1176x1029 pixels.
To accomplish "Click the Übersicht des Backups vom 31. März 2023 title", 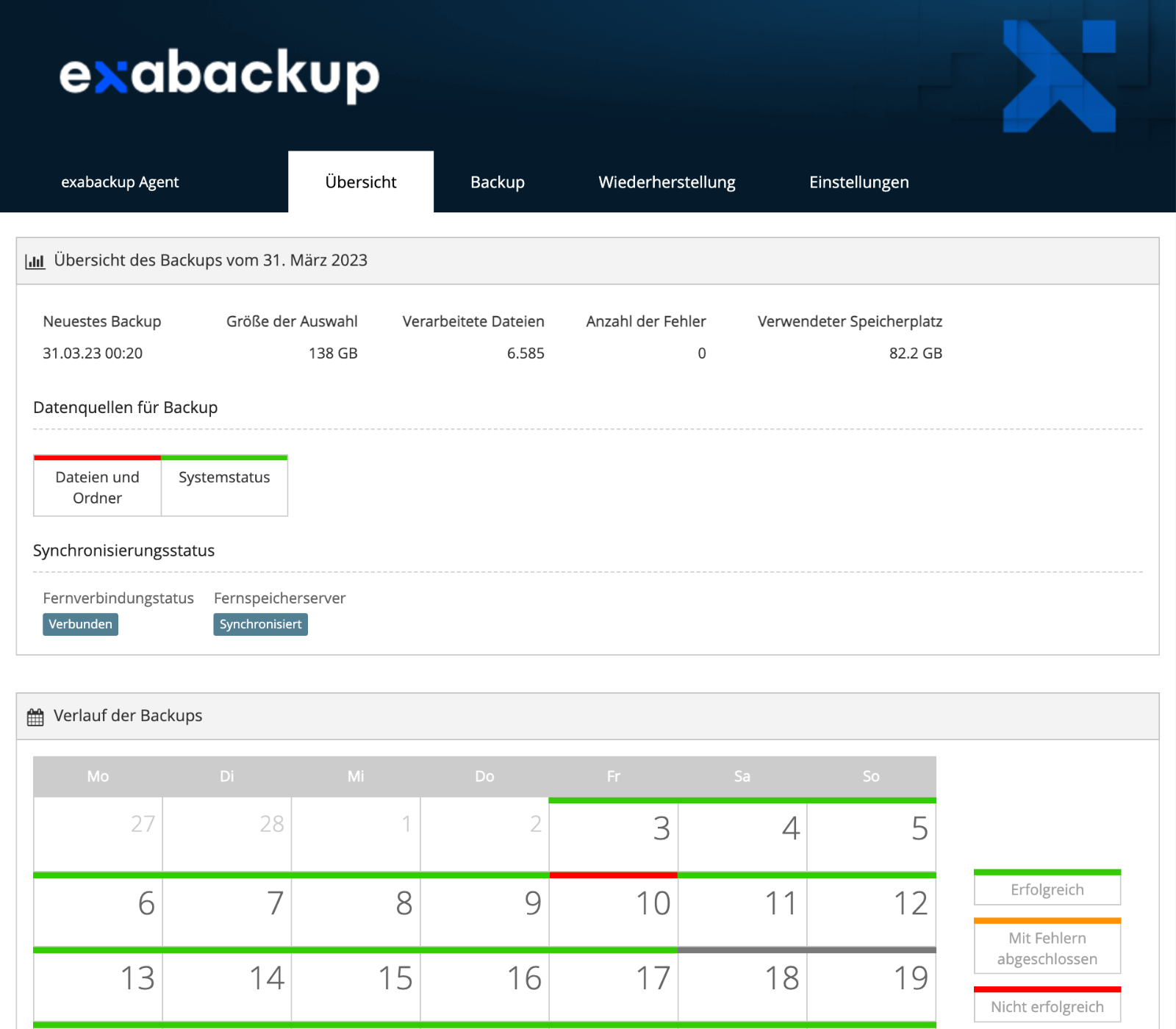I will (210, 260).
